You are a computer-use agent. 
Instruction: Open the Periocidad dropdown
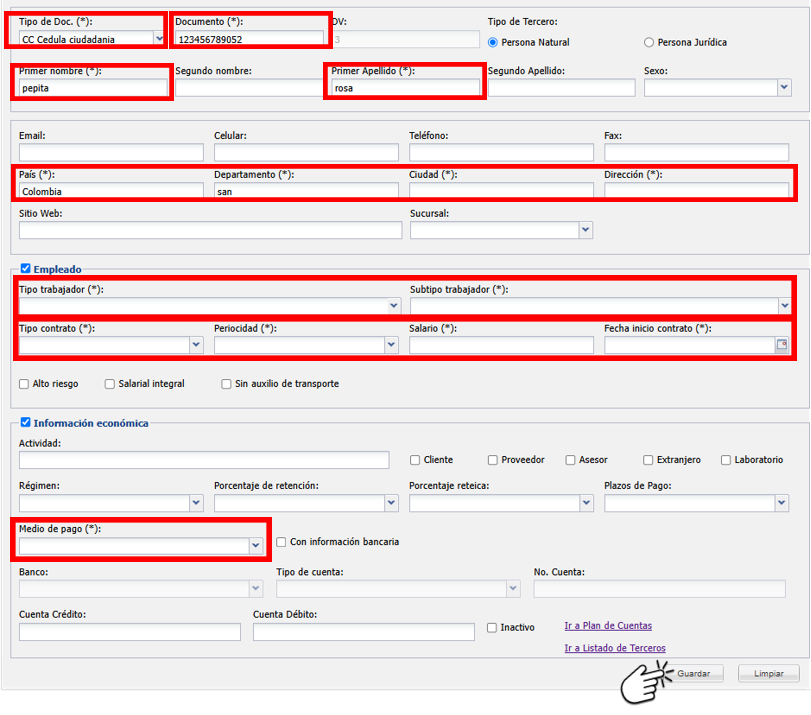tap(391, 345)
